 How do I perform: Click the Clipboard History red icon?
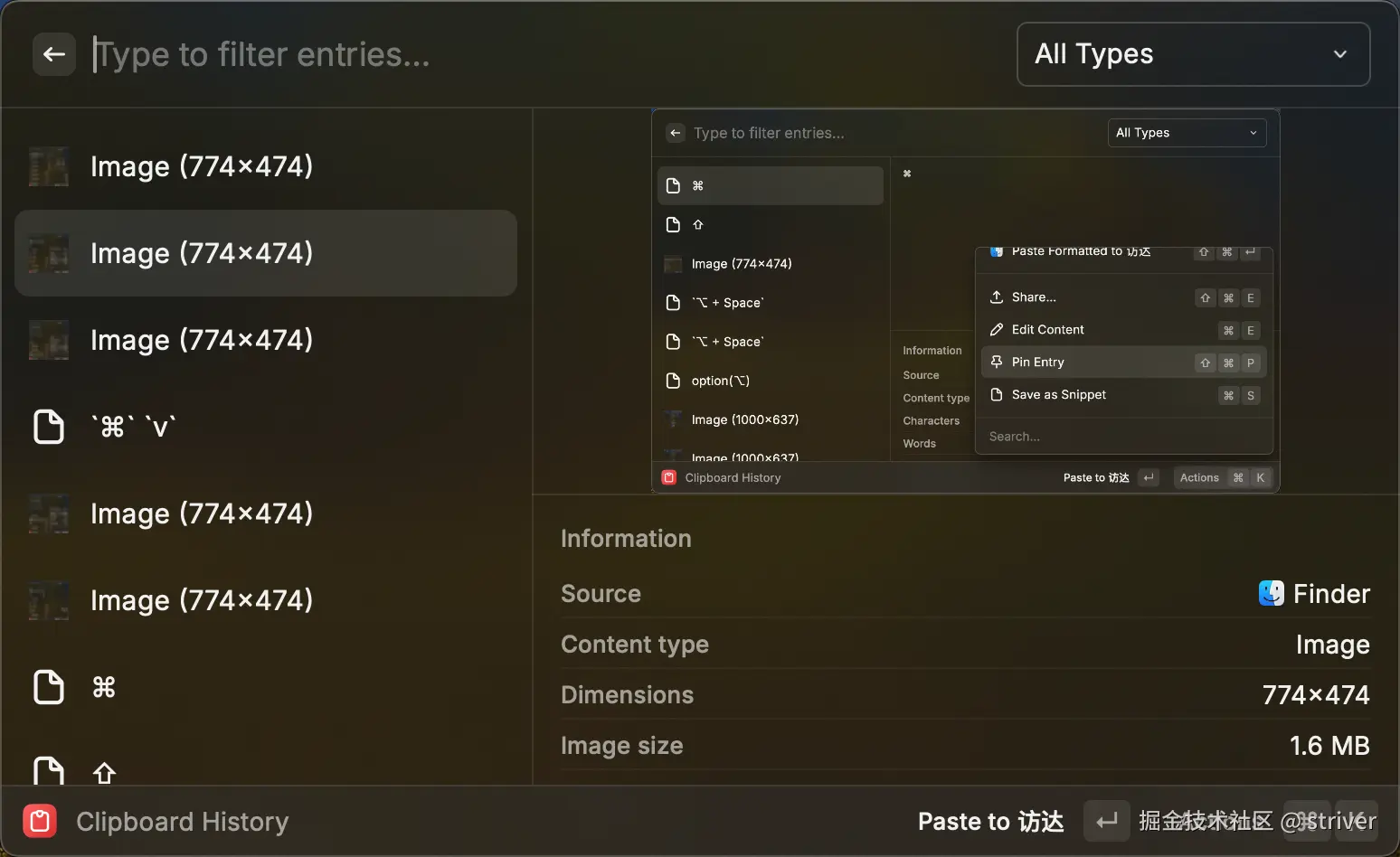(40, 821)
